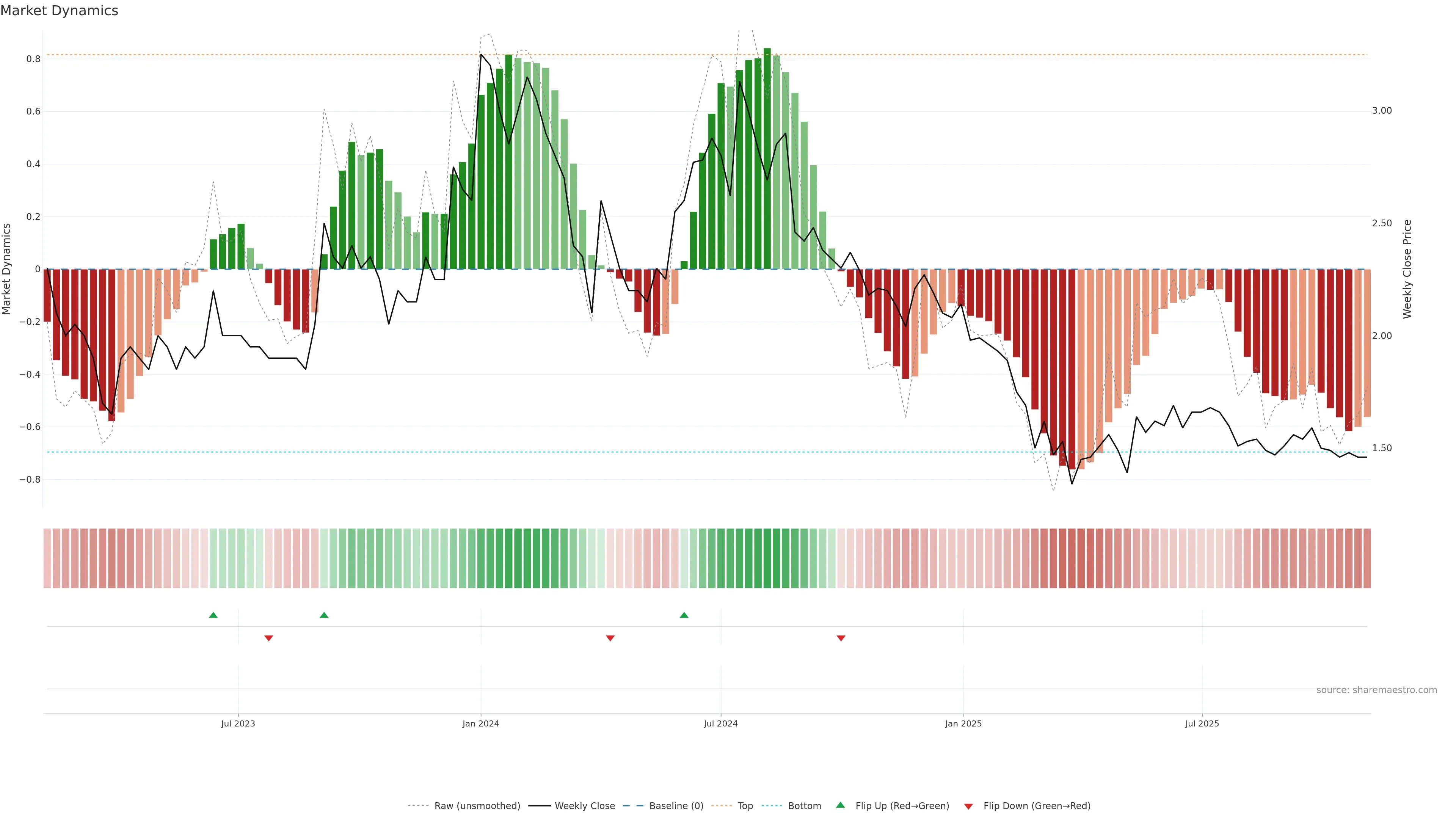The image size is (1456, 819).
Task: Toggle the Baseline (0) legend entry
Action: (x=676, y=806)
